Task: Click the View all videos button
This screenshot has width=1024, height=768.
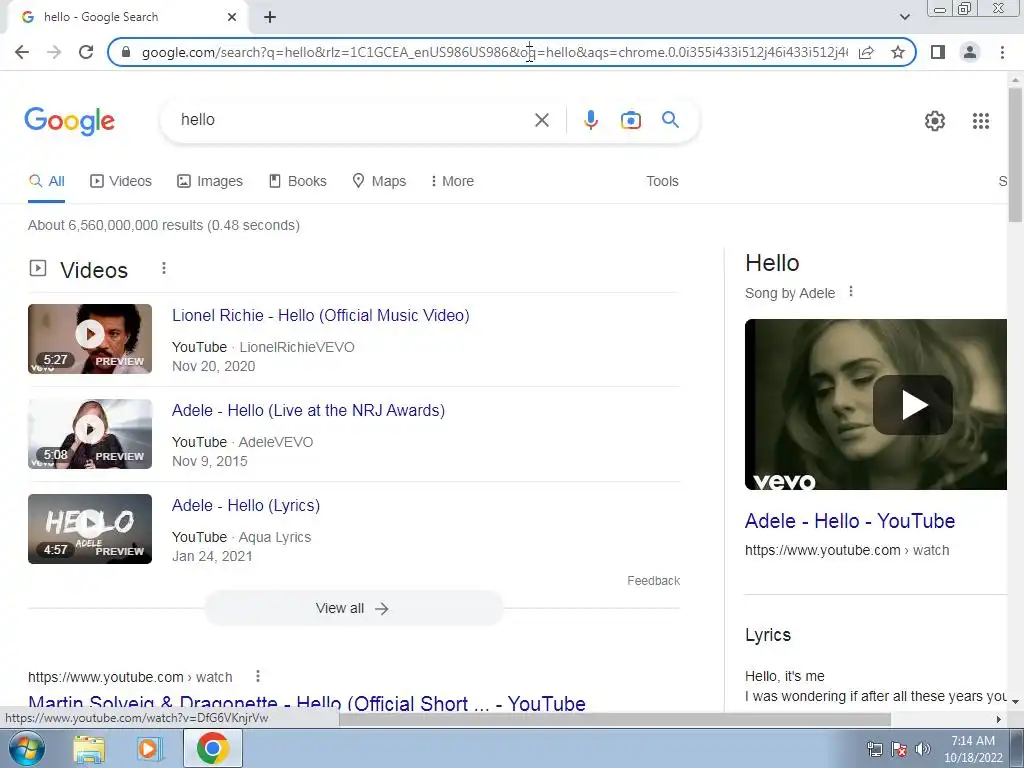Action: pos(353,609)
